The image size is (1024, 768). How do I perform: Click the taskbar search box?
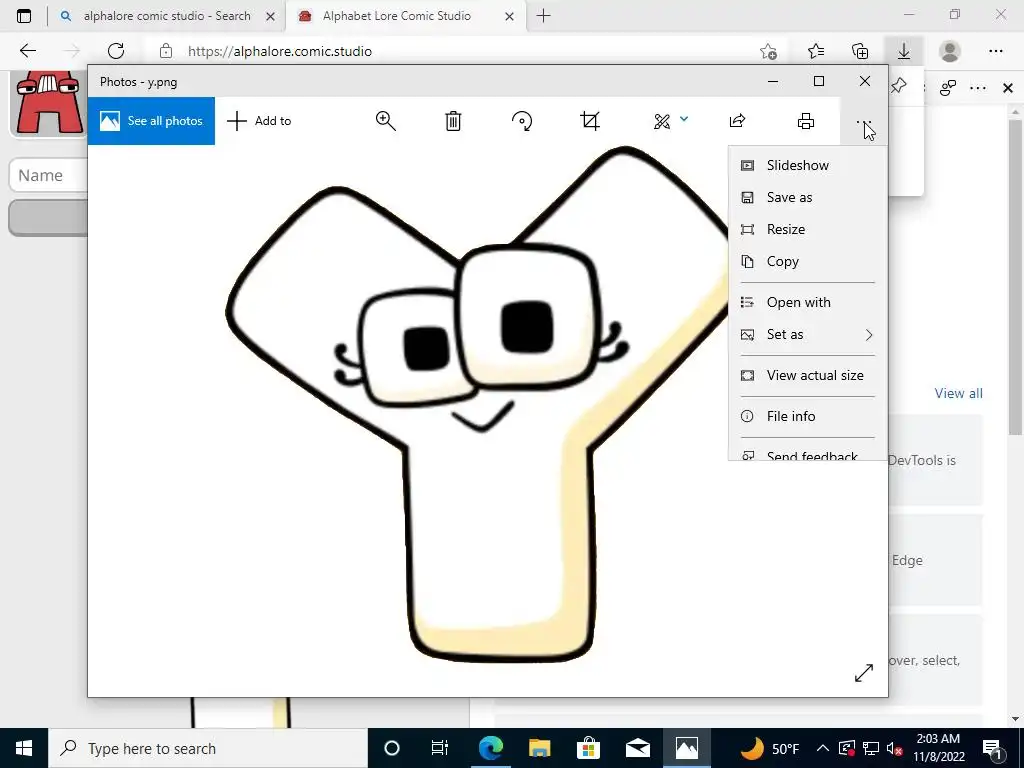(x=208, y=748)
